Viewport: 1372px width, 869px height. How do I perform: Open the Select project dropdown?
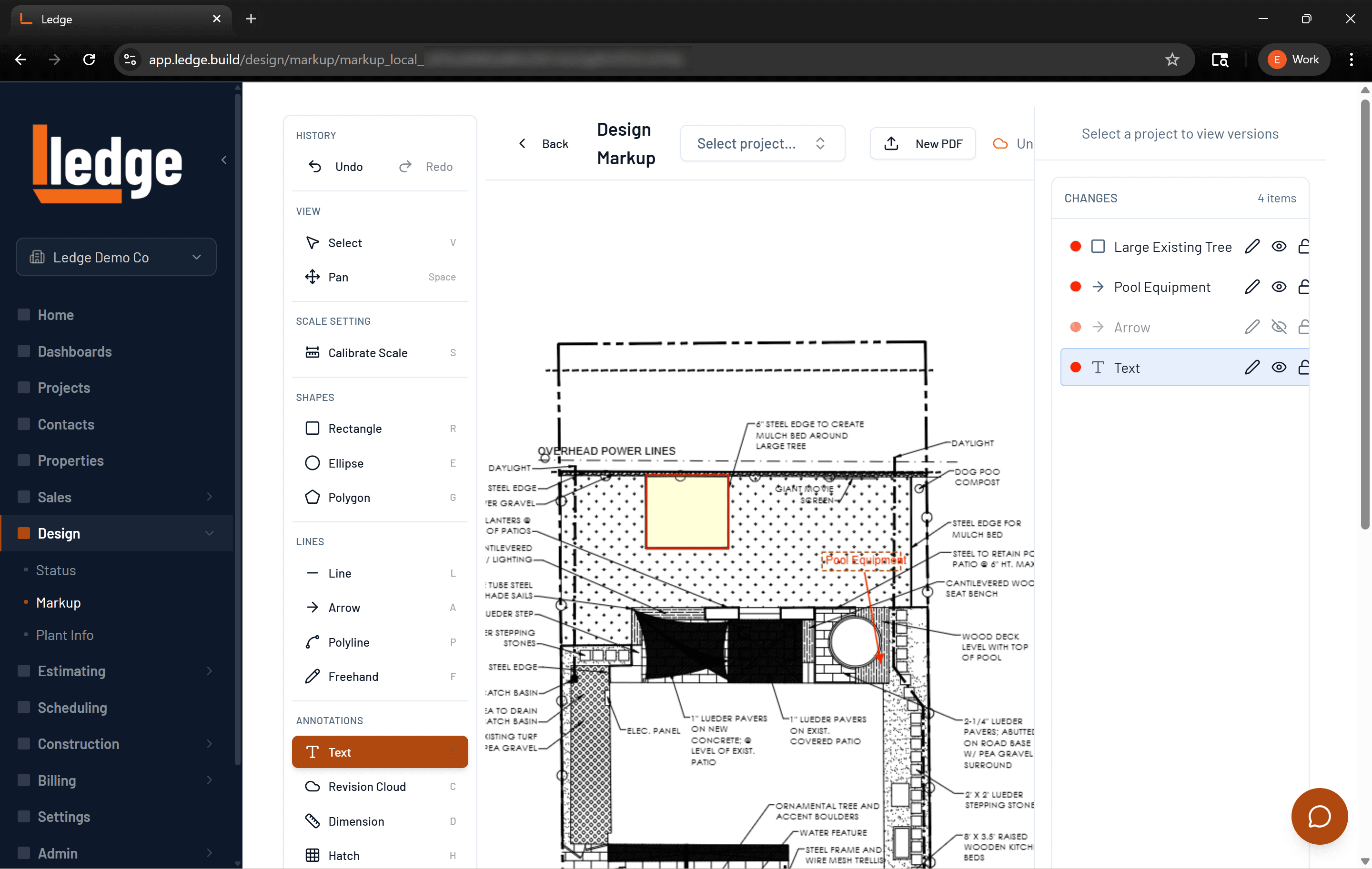coord(762,143)
